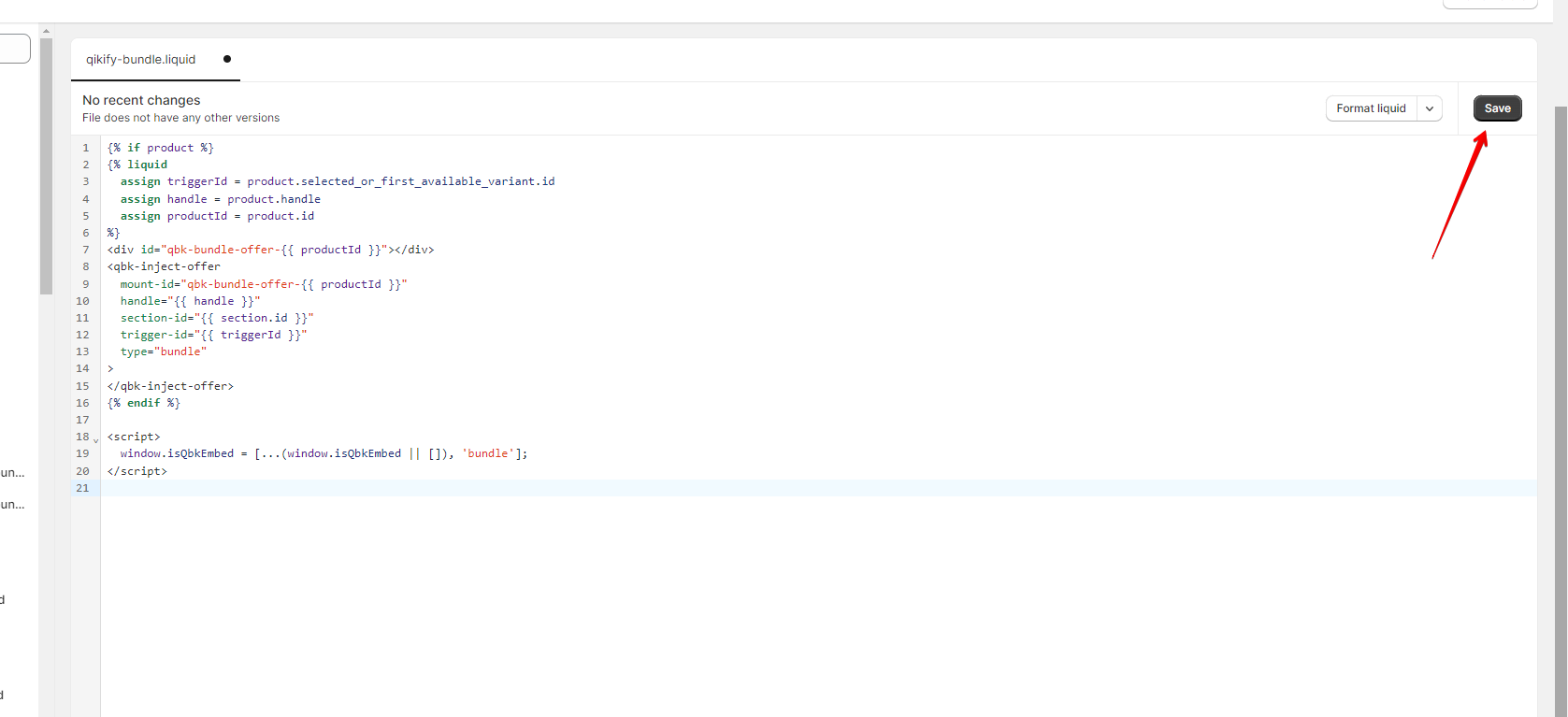Click the 'assign productId = product.id' line
Image resolution: width=1568 pixels, height=717 pixels.
coord(217,216)
